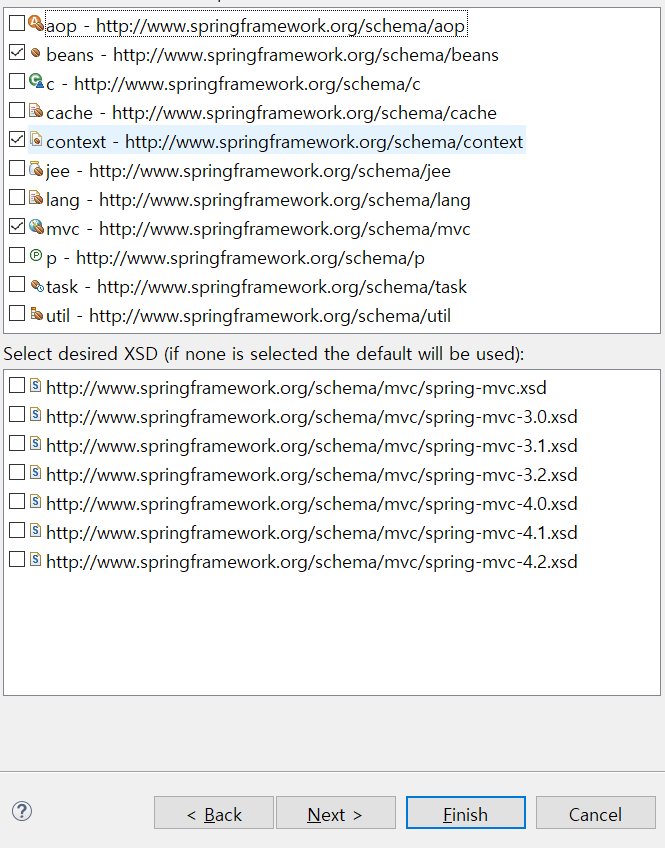
Task: Select the util schema row text
Action: tap(248, 316)
